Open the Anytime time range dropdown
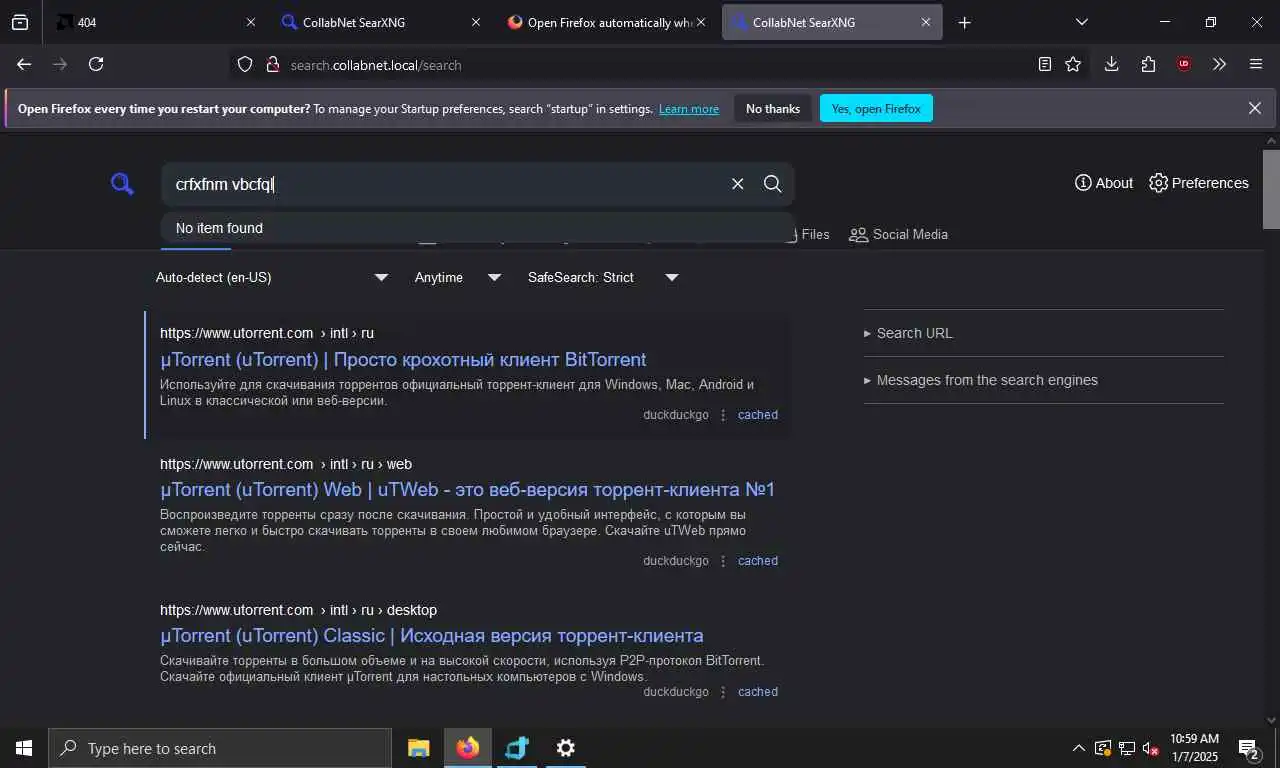Image resolution: width=1280 pixels, height=768 pixels. coord(458,277)
